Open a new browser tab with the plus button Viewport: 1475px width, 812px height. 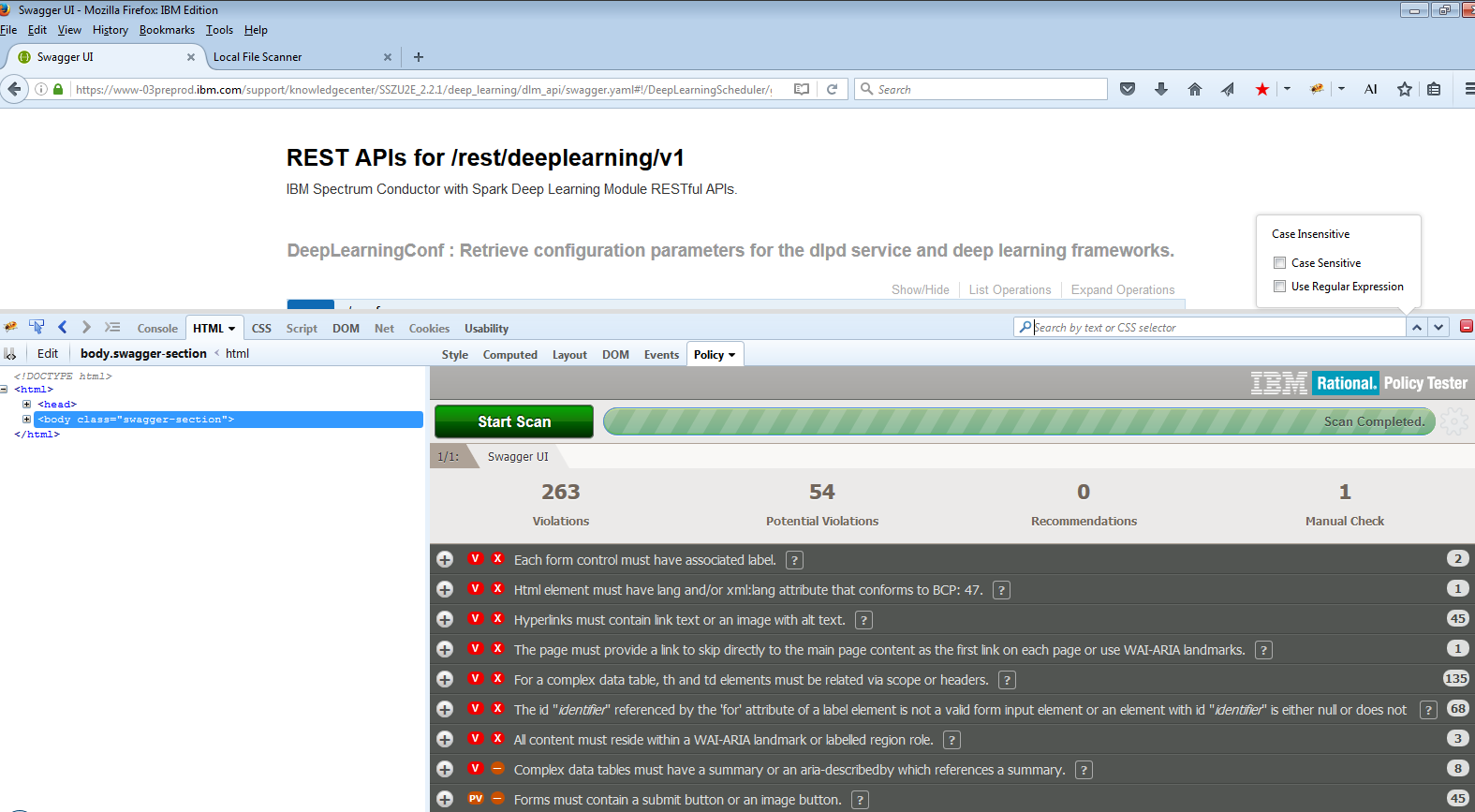419,57
